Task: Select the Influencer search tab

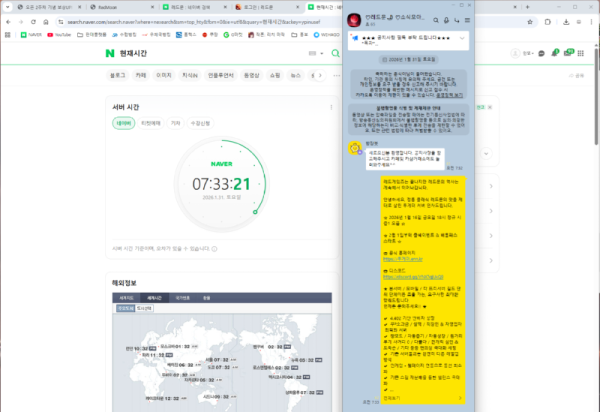Action: (221, 75)
